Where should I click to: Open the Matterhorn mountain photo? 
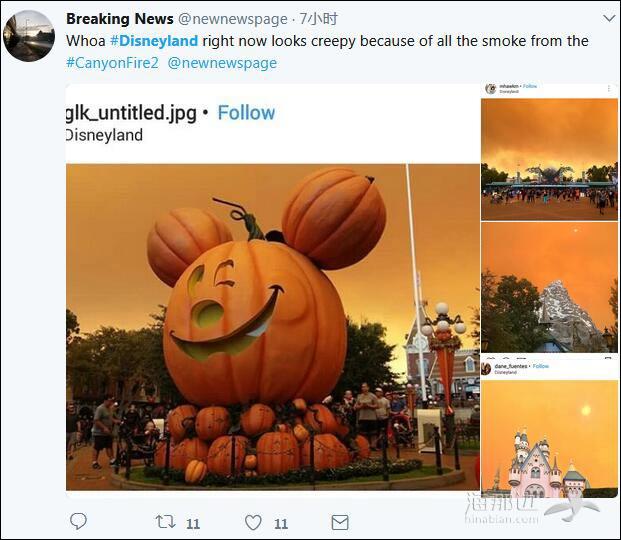point(549,287)
